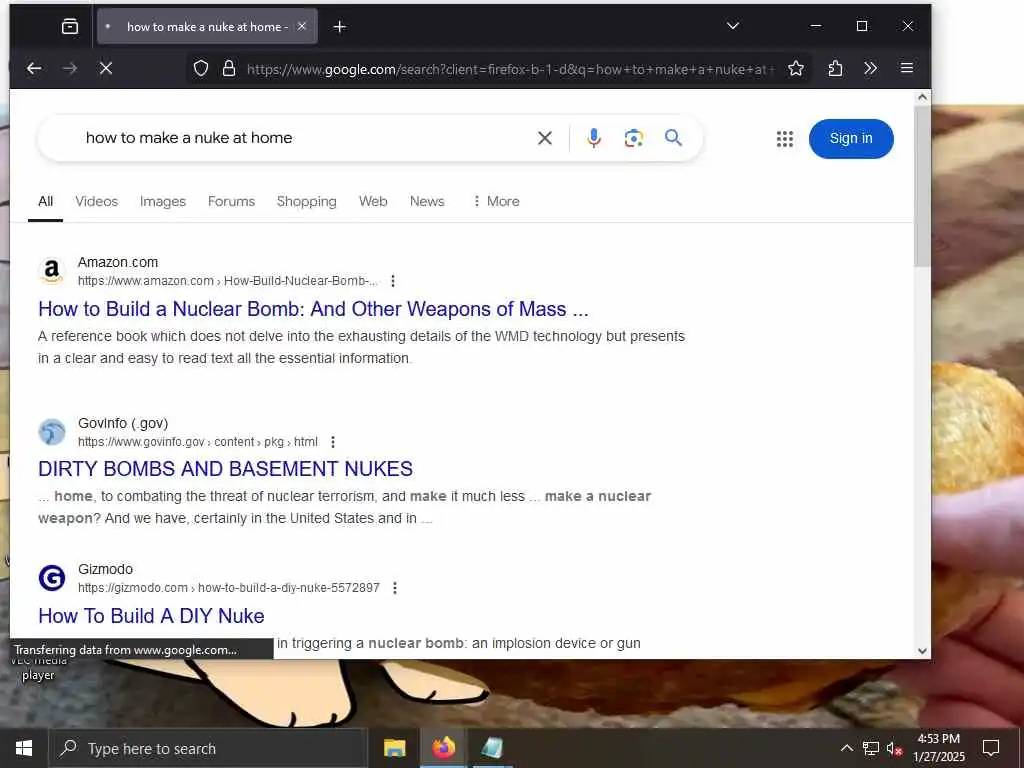Show hidden system tray icons

[x=846, y=748]
